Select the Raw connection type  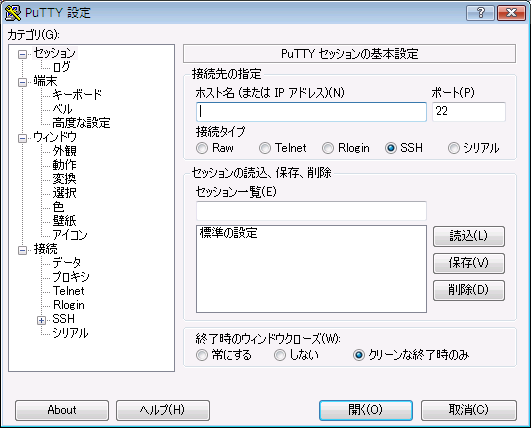(x=202, y=148)
